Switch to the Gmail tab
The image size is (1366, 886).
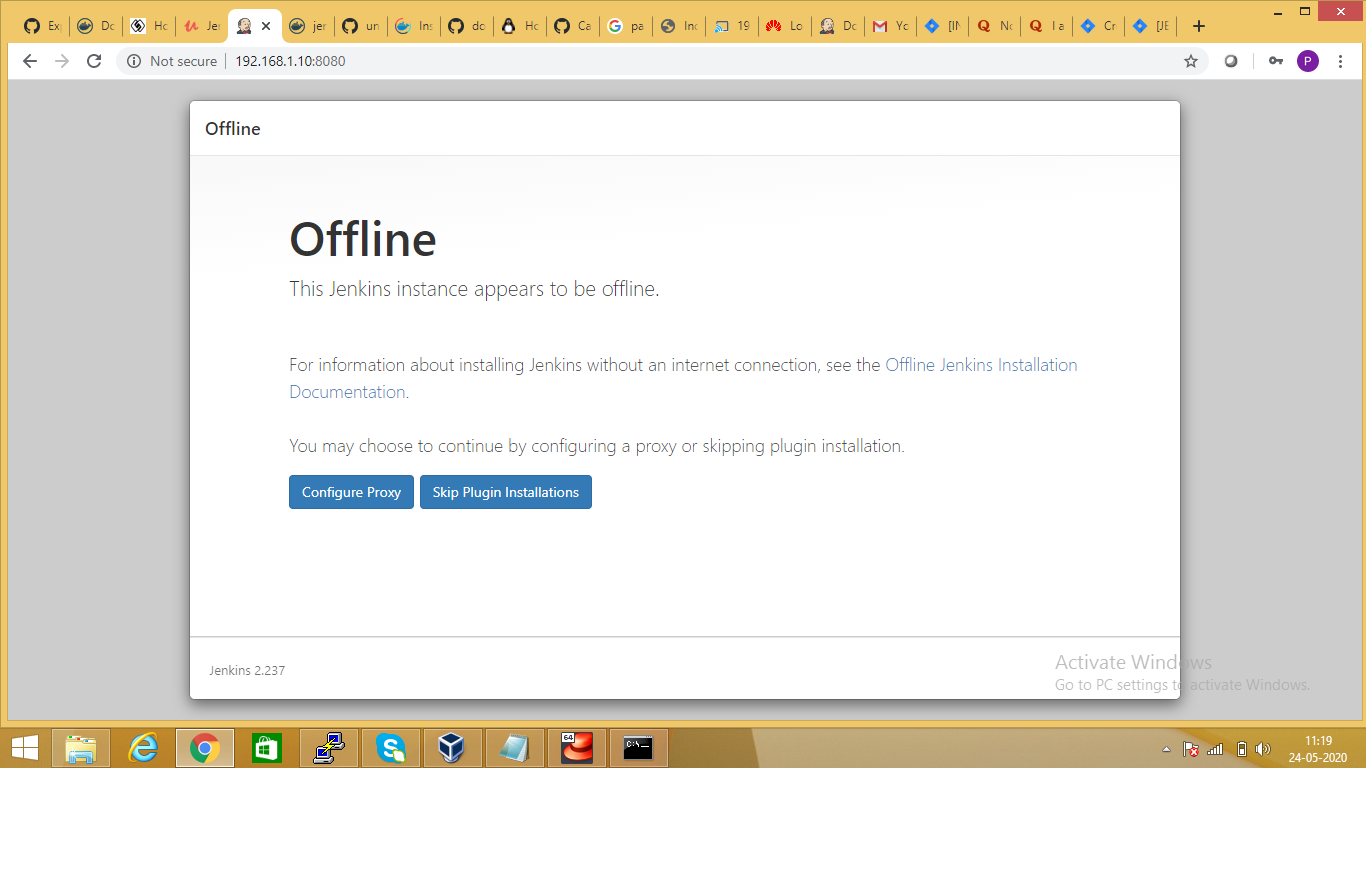pyautogui.click(x=889, y=26)
